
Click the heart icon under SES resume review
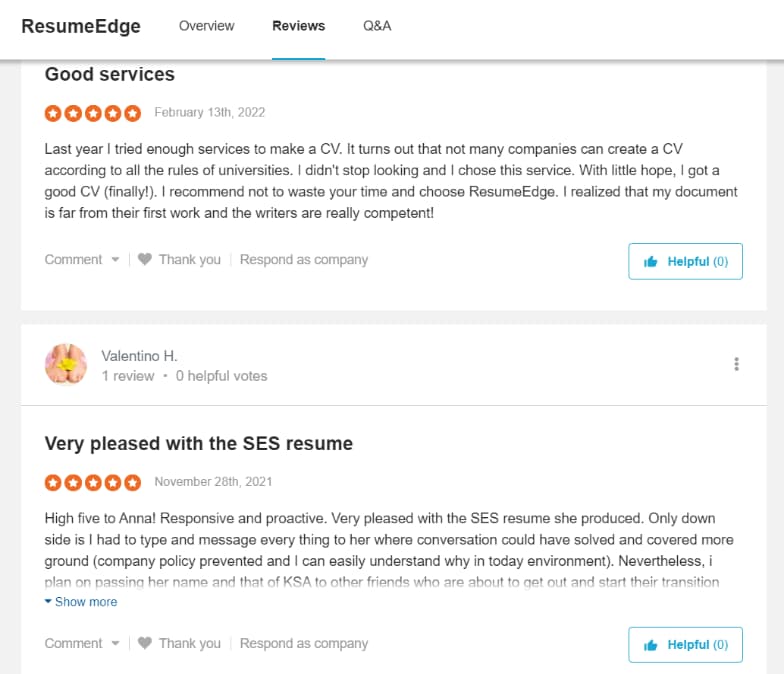[144, 642]
